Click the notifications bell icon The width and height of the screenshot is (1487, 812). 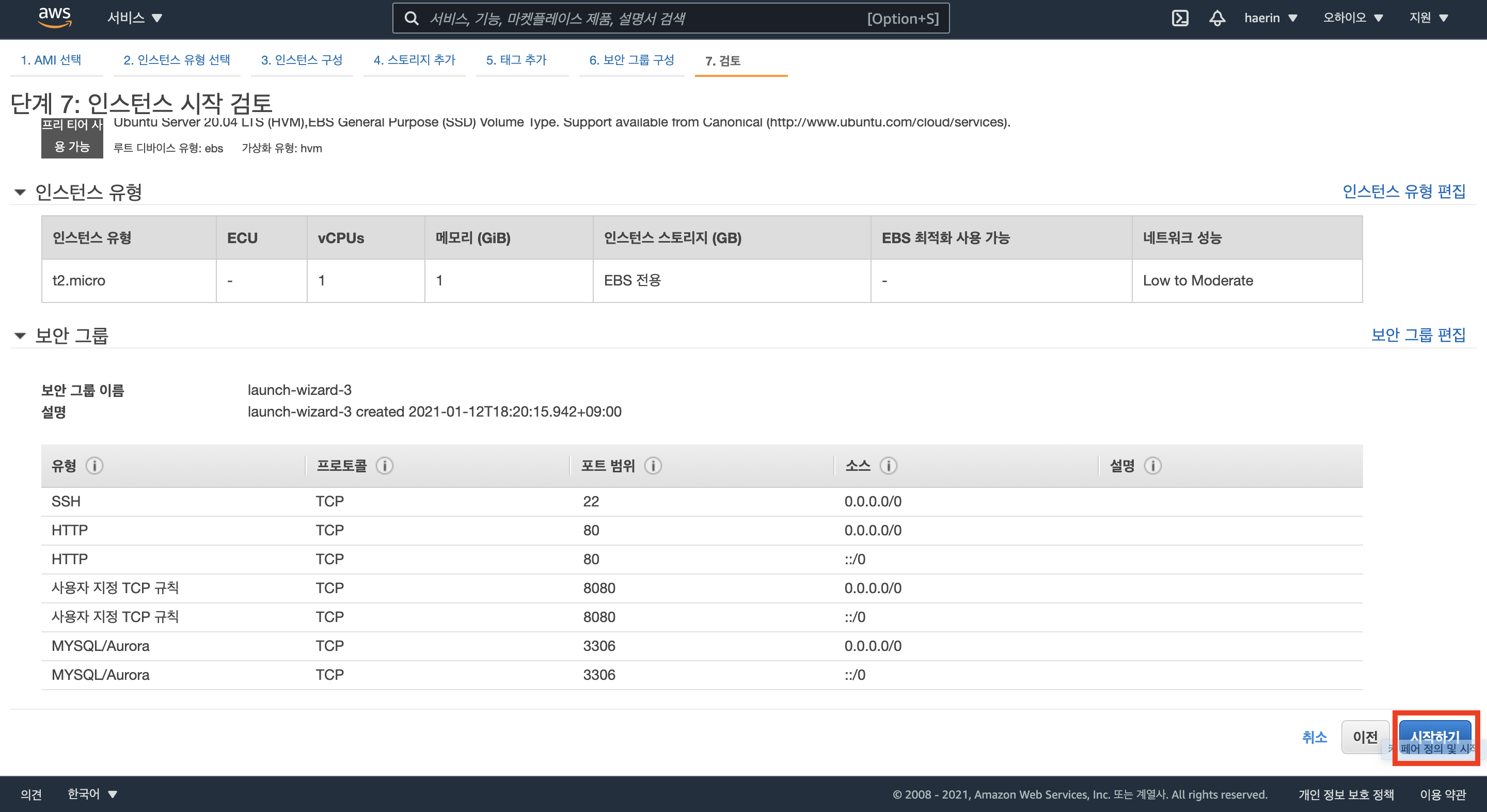click(1217, 18)
